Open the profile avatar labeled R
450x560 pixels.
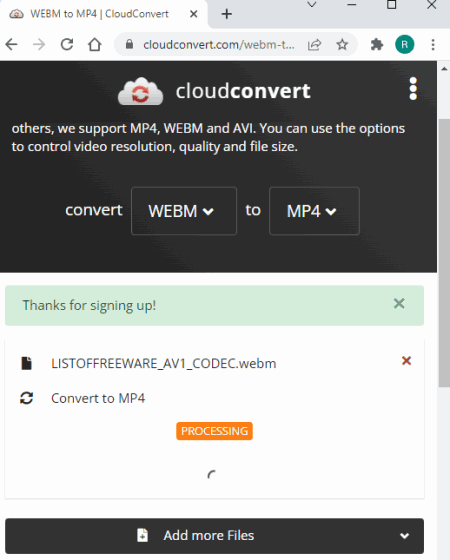pyautogui.click(x=405, y=45)
